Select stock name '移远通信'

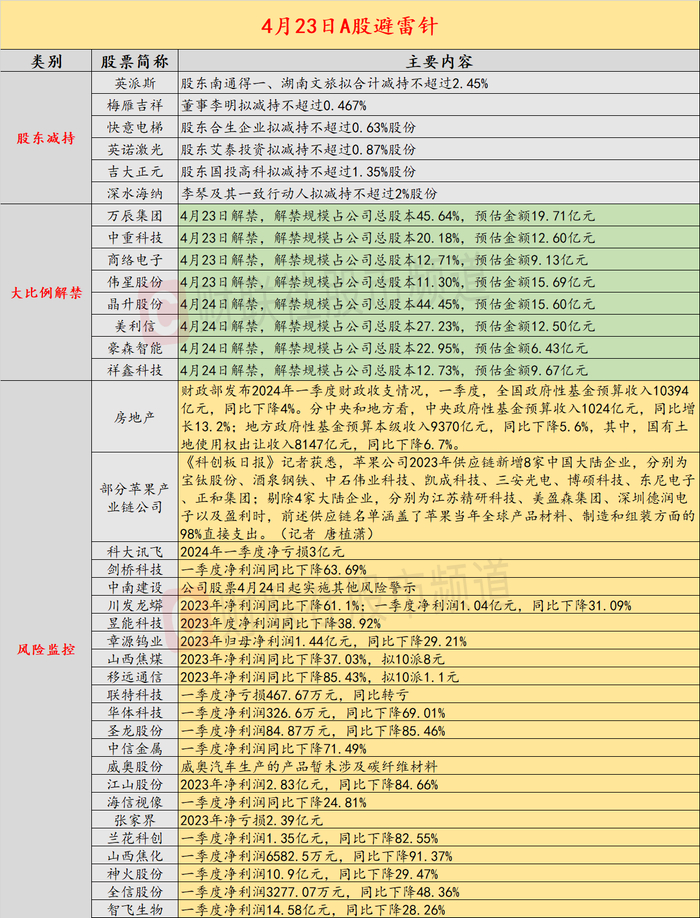coord(135,677)
